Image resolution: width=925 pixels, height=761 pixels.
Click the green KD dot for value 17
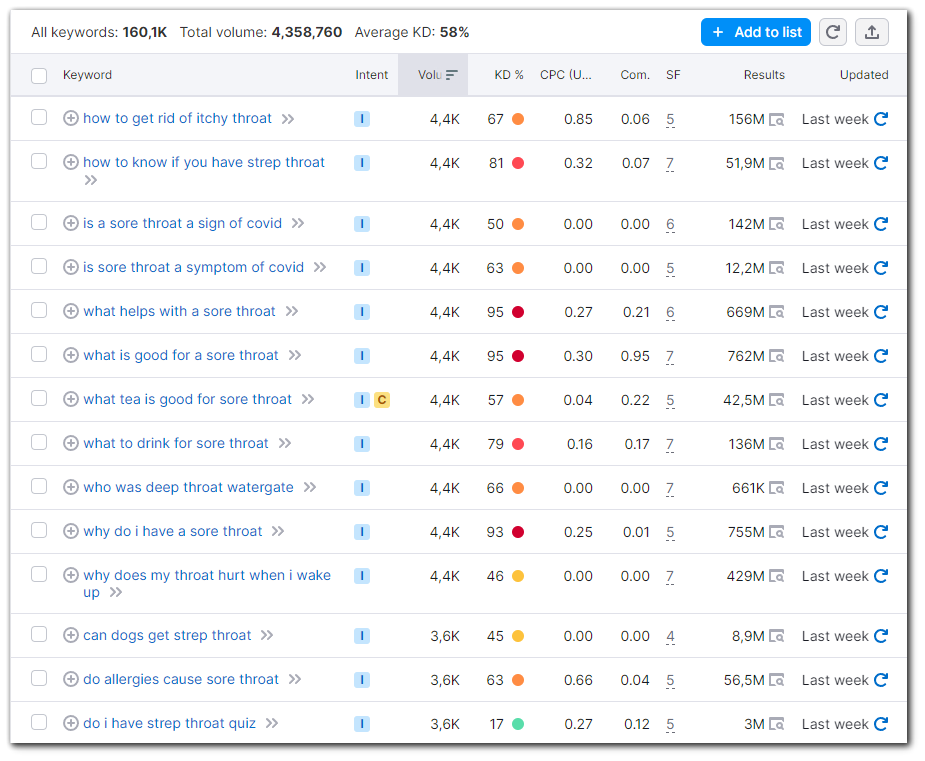tap(518, 724)
